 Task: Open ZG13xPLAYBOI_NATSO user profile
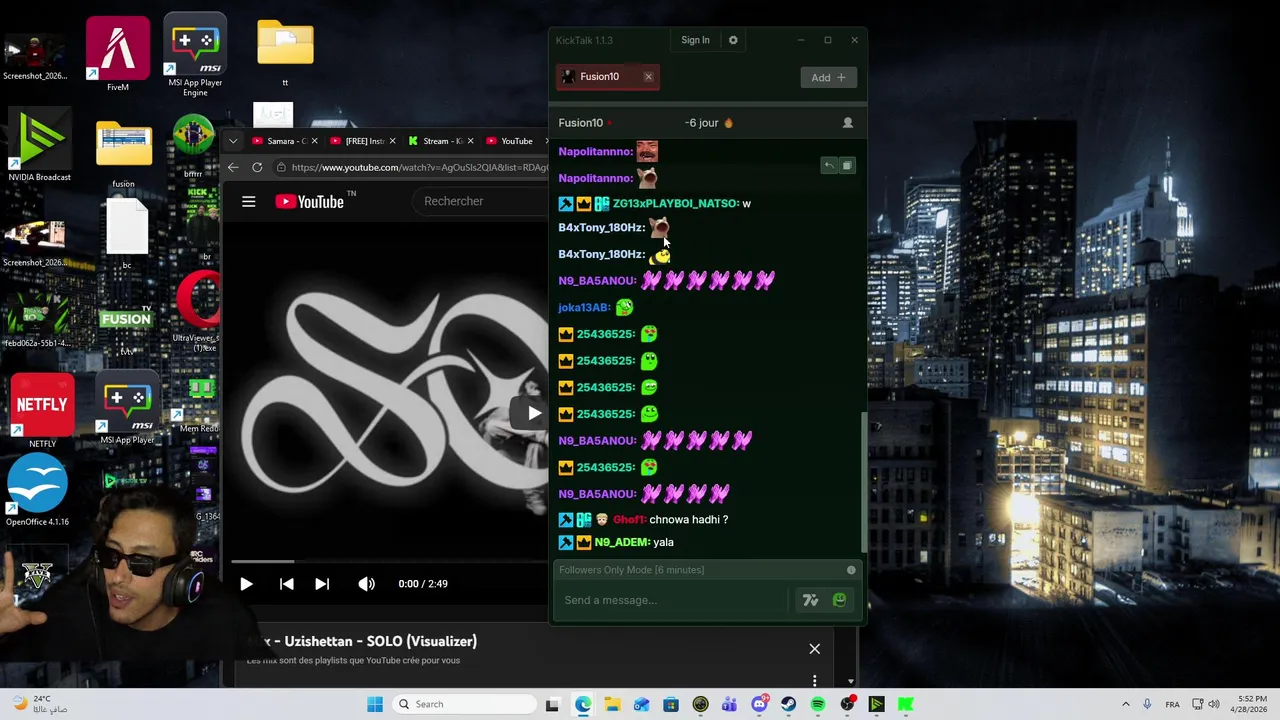click(x=675, y=203)
